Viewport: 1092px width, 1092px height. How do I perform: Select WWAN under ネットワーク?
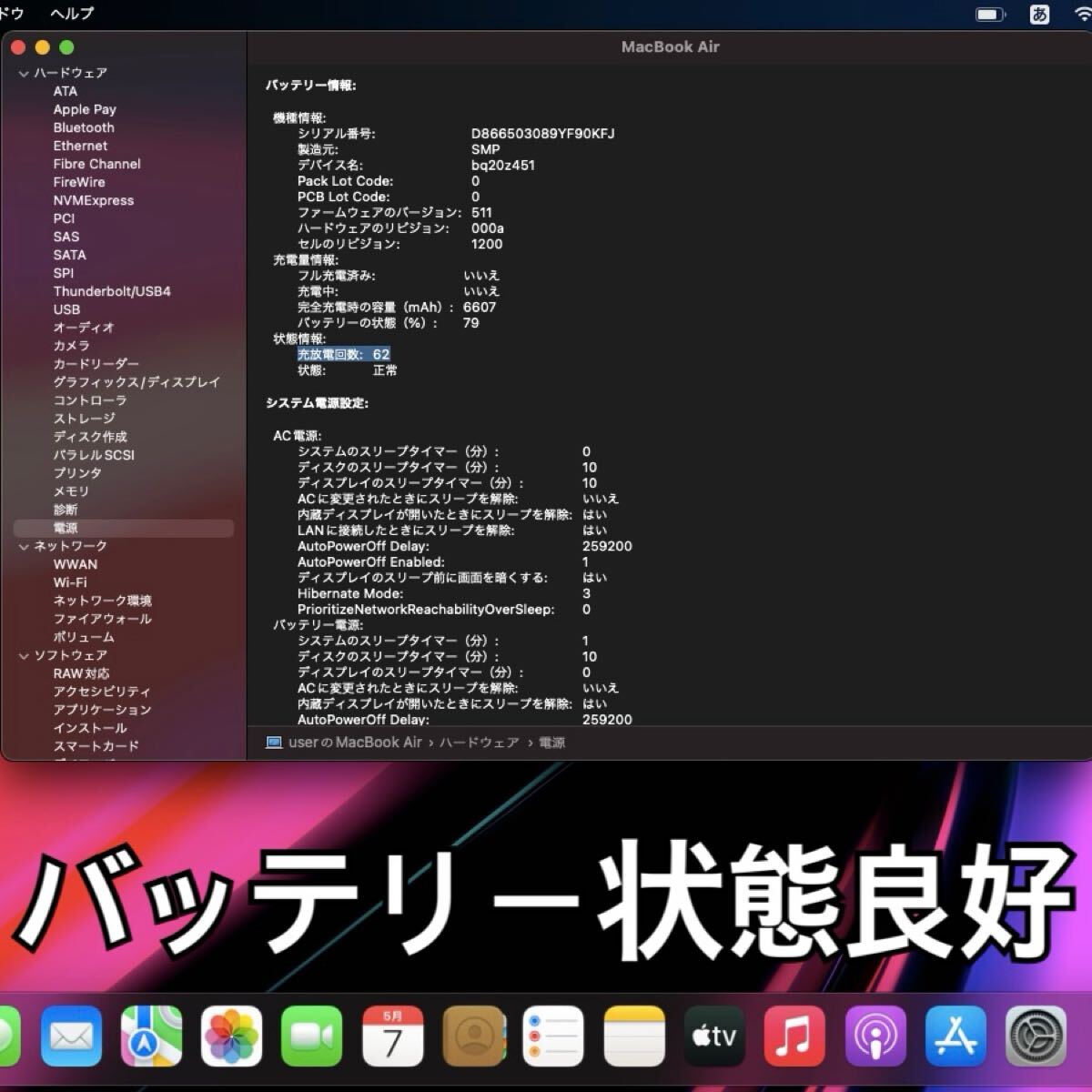(x=75, y=564)
